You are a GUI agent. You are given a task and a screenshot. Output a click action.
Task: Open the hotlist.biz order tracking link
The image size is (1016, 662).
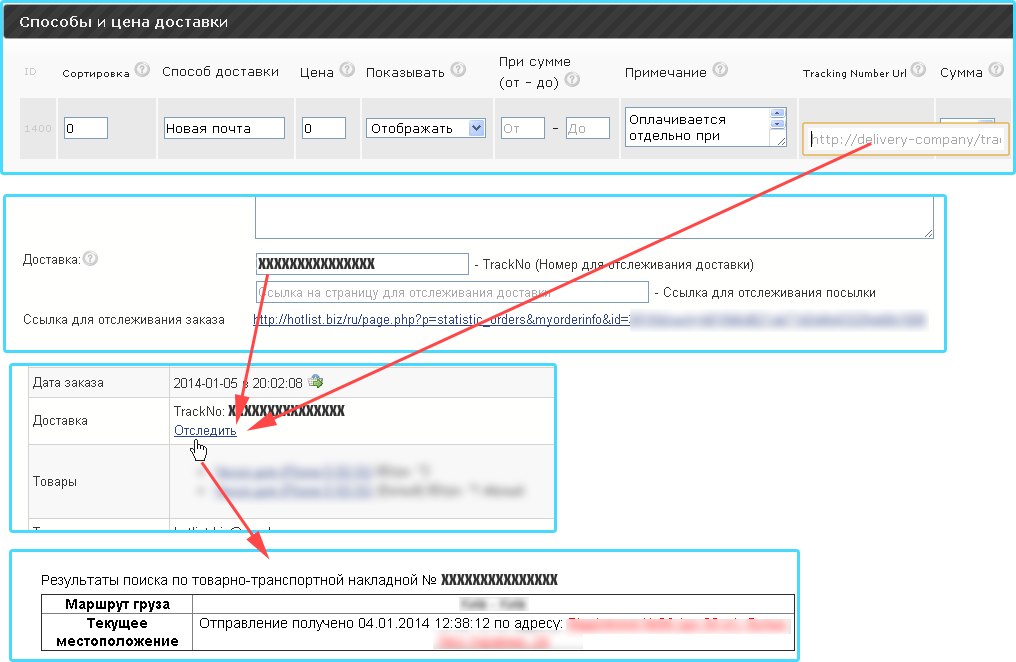(x=440, y=320)
